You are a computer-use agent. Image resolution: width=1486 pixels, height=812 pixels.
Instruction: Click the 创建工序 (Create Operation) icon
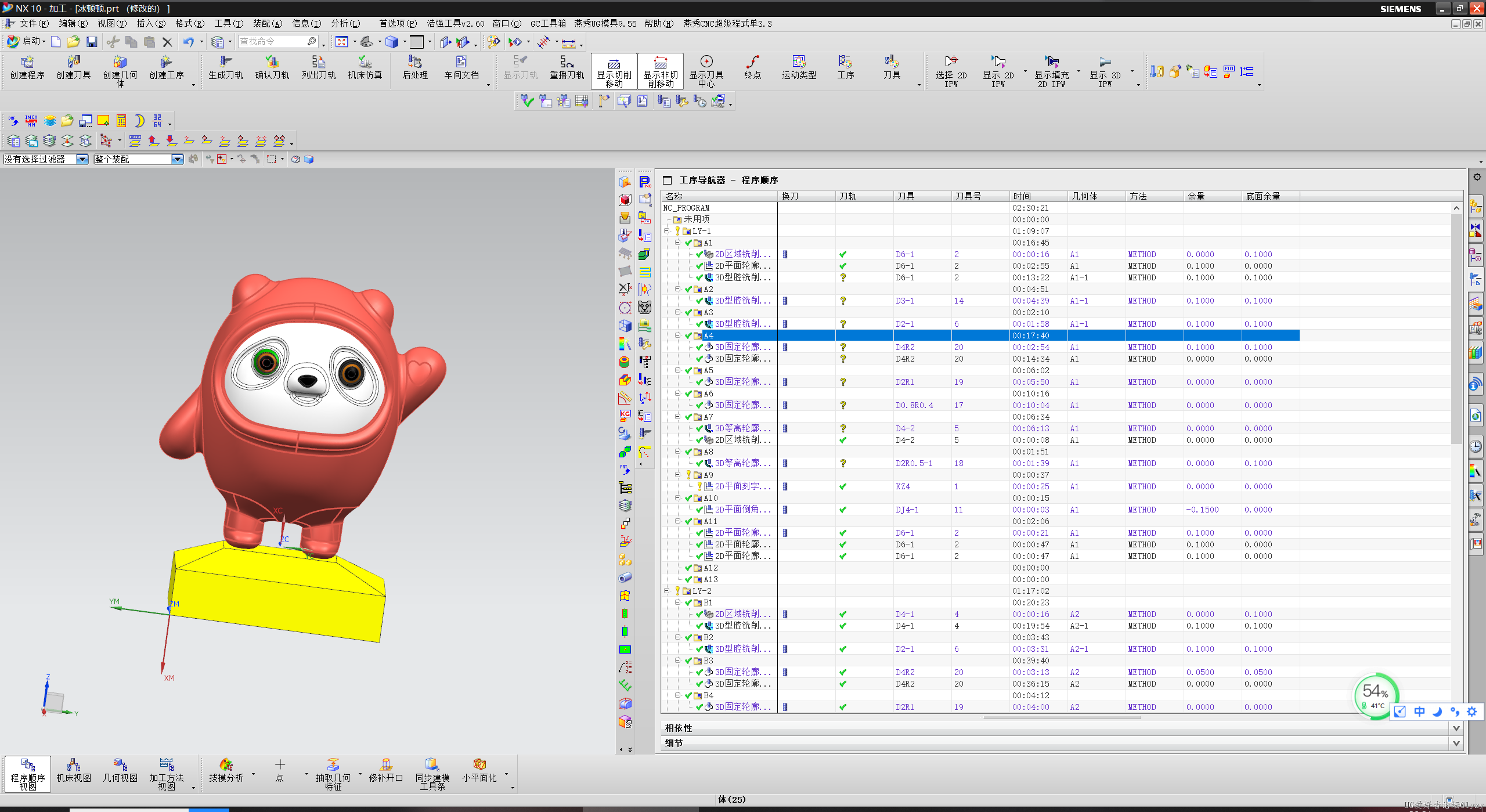point(167,68)
